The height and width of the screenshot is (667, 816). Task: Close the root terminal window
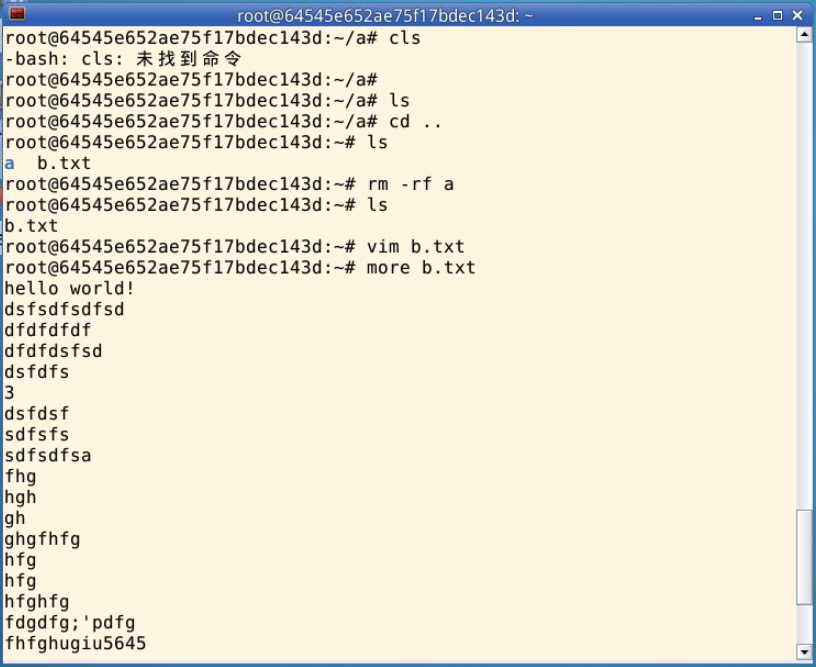pos(797,15)
